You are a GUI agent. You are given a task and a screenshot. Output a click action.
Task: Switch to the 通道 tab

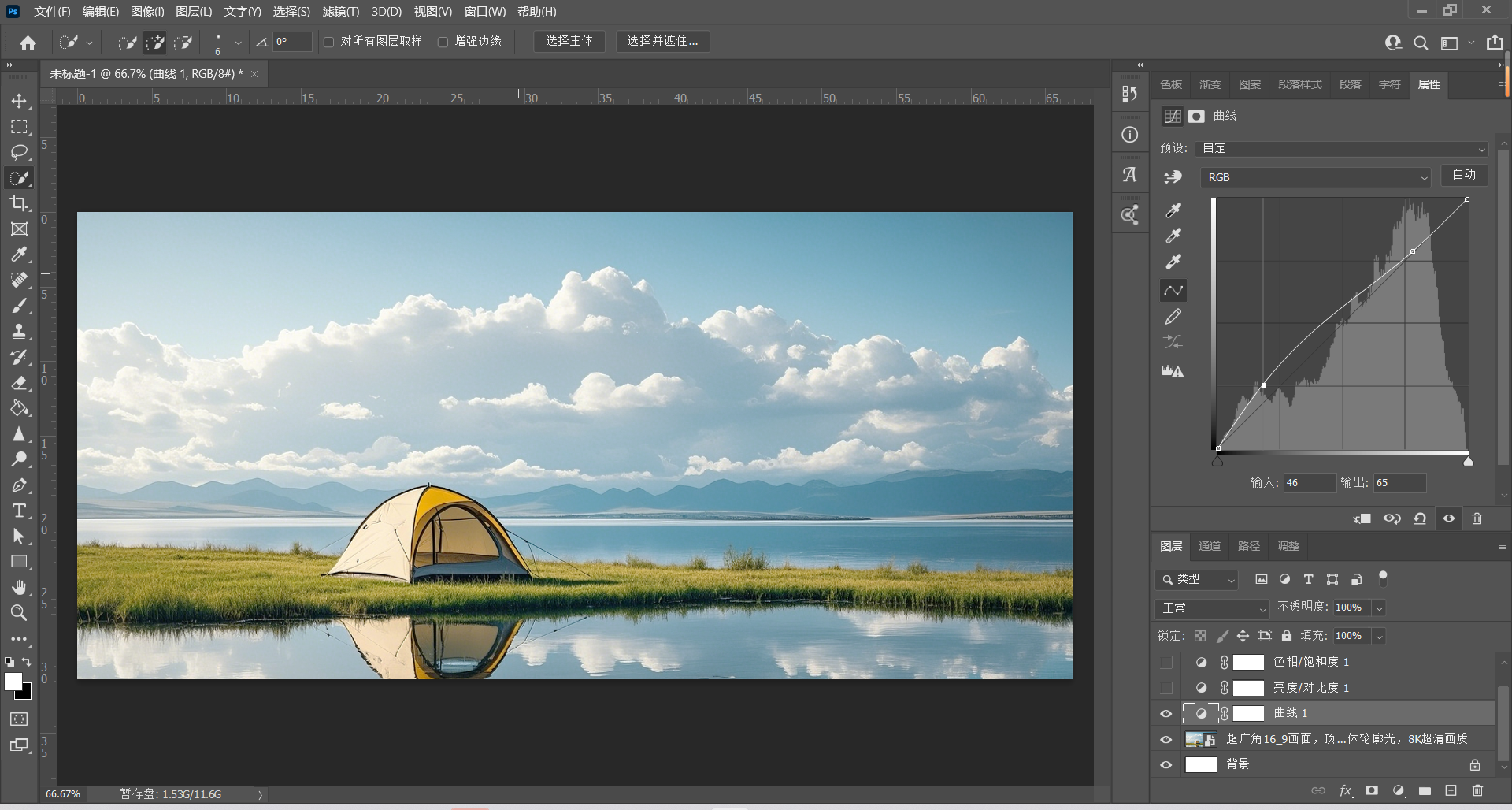tap(1210, 546)
